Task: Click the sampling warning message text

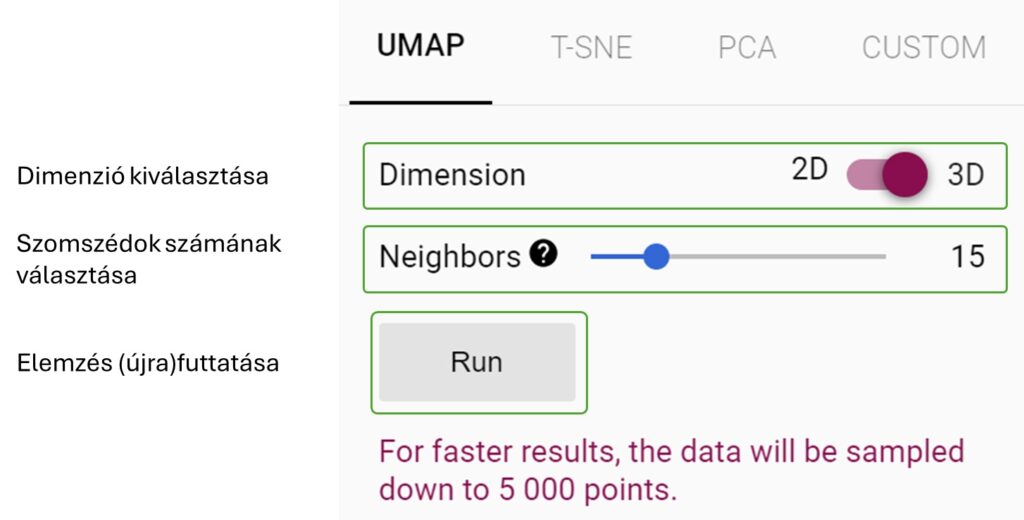Action: (x=671, y=470)
